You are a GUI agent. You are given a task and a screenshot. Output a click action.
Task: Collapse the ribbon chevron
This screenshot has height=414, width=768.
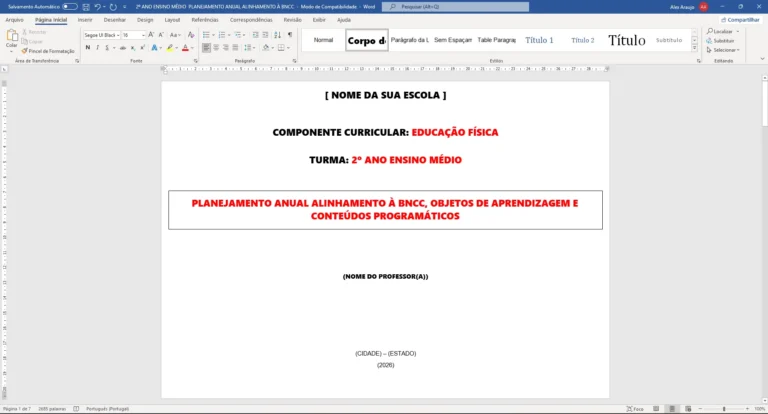tap(762, 59)
